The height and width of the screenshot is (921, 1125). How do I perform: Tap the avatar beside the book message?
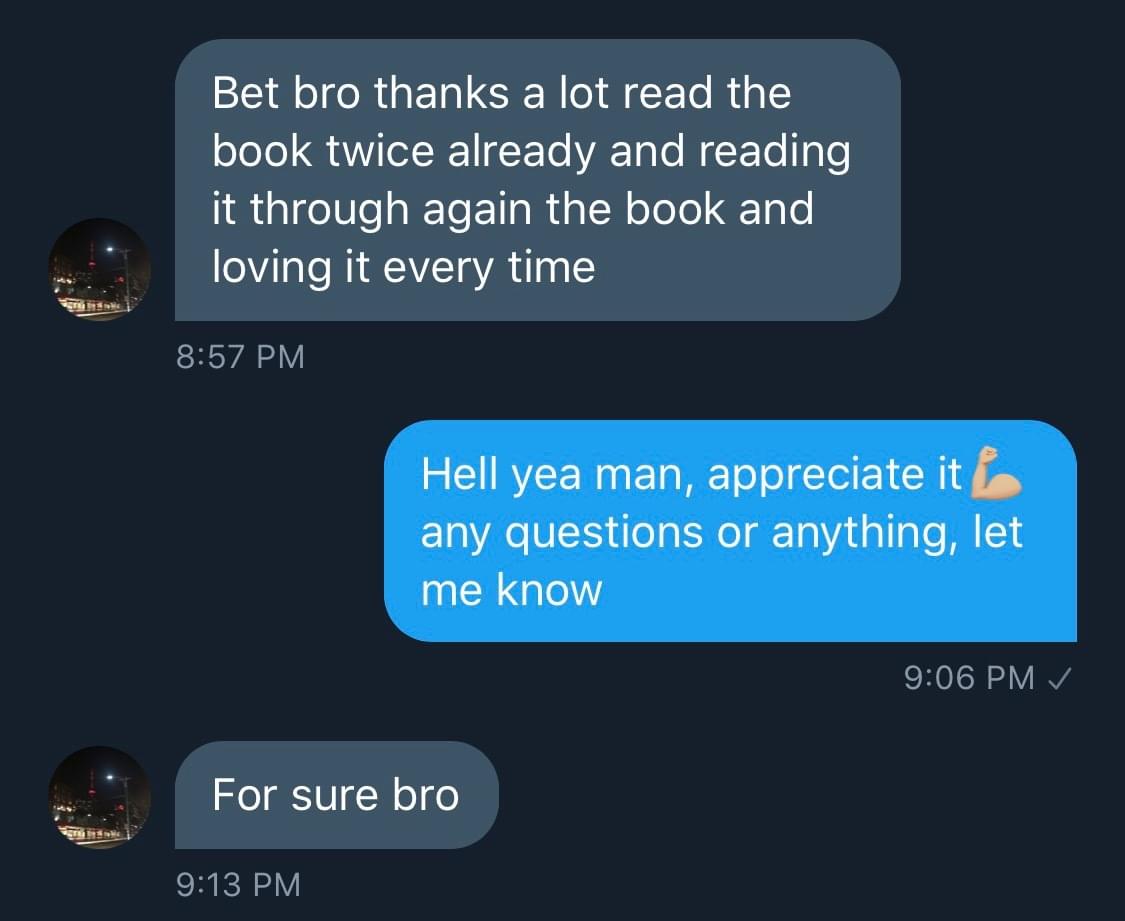coord(99,269)
